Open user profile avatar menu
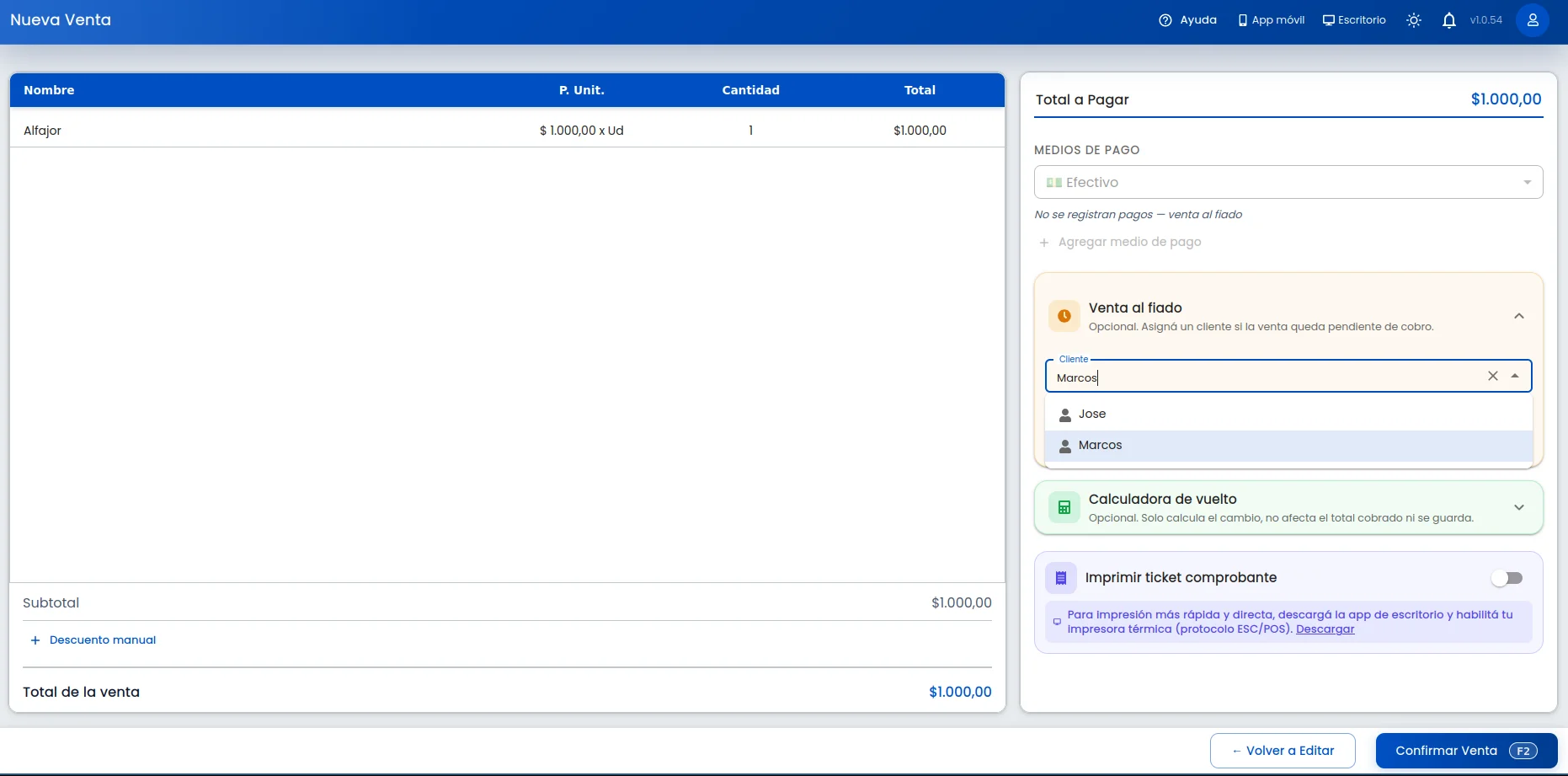The width and height of the screenshot is (1568, 776). click(1533, 20)
